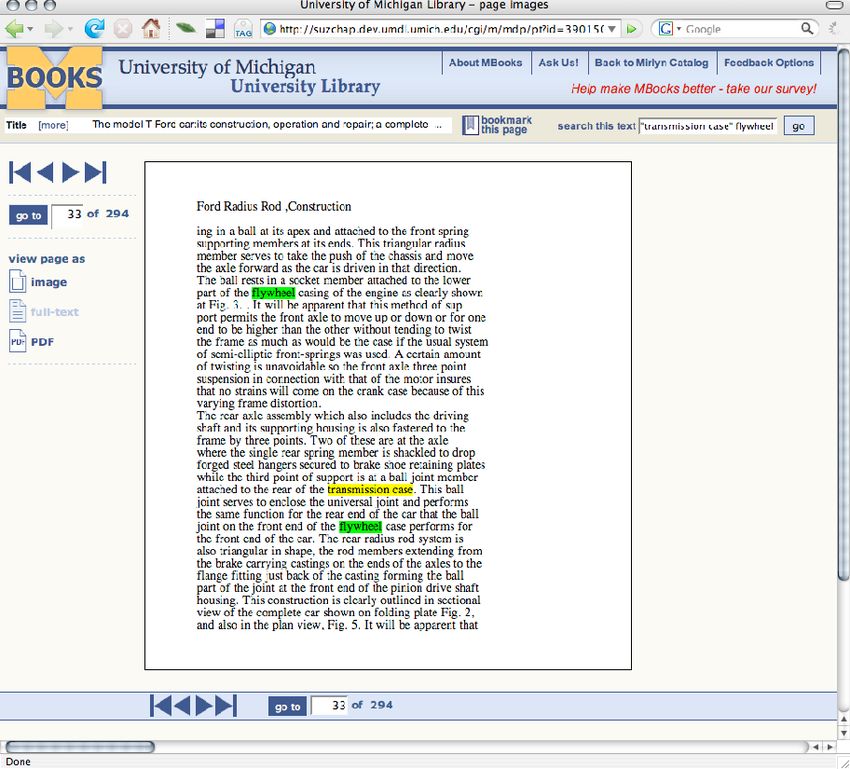The image size is (850, 769).
Task: View page as full-text
Action: [44, 312]
